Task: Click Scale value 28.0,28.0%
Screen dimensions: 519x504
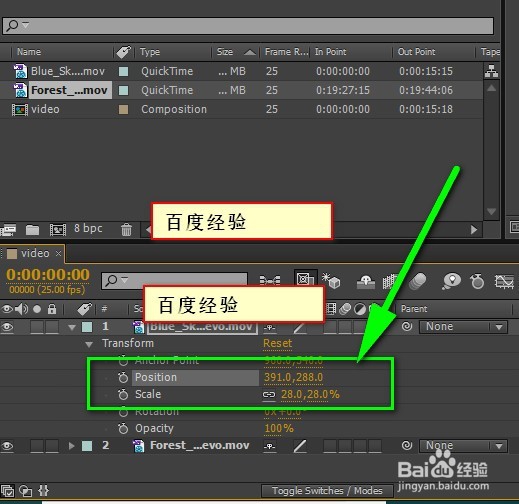Action: (310, 394)
